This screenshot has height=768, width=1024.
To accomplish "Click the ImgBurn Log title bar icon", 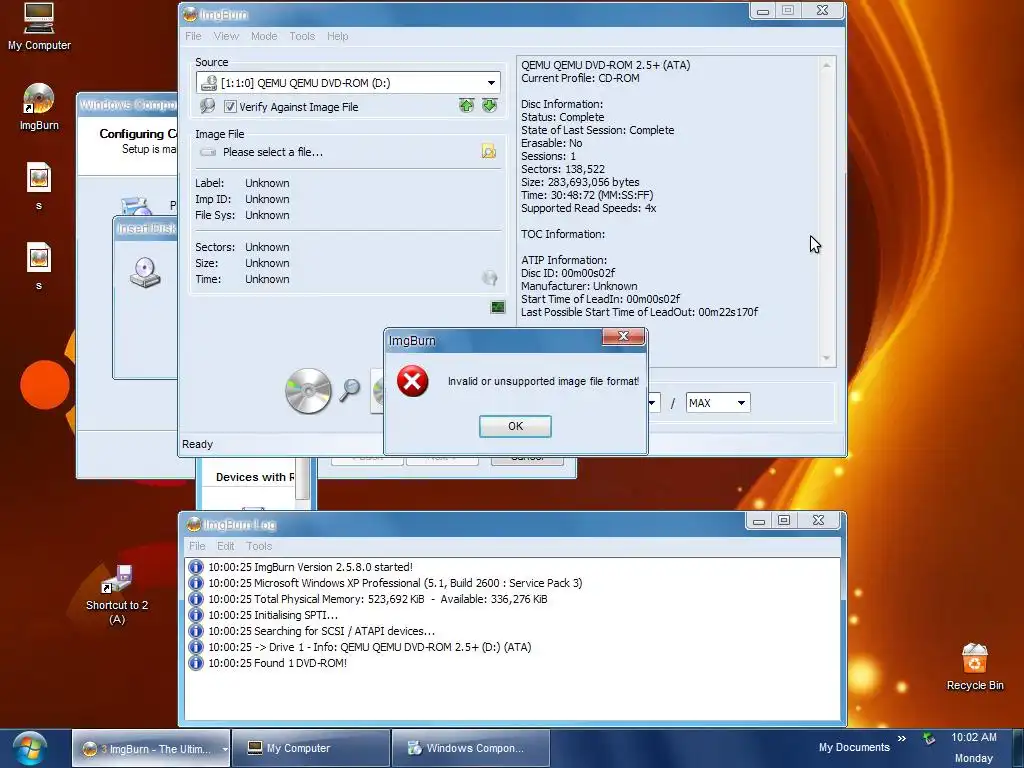I will pyautogui.click(x=193, y=524).
